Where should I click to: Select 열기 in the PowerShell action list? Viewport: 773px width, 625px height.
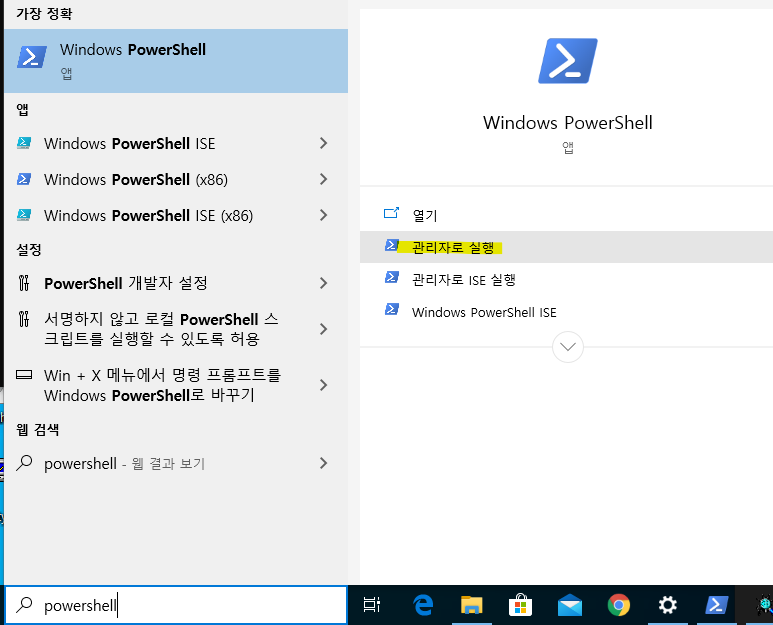[566, 215]
